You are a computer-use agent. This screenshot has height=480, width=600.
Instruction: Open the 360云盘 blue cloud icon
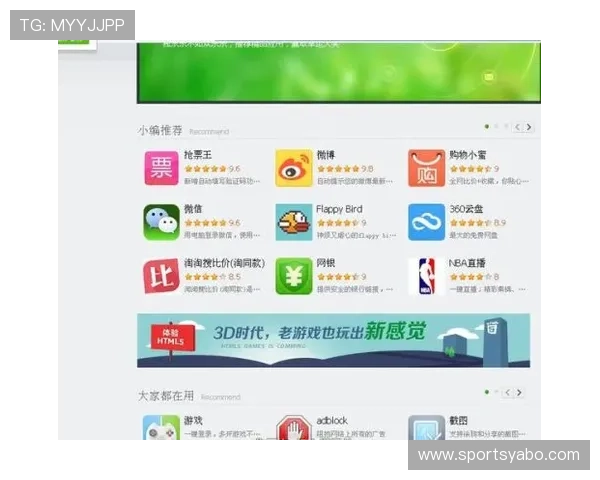(x=426, y=222)
